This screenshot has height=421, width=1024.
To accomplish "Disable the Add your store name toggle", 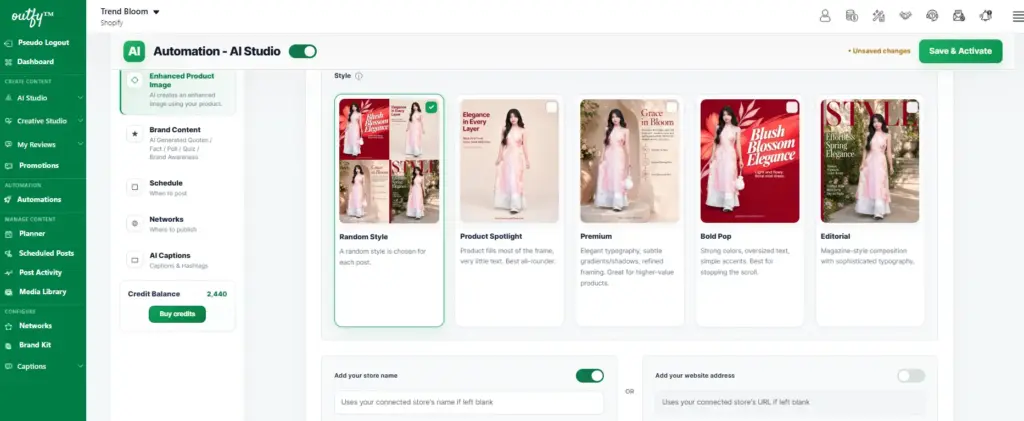I will coord(590,376).
